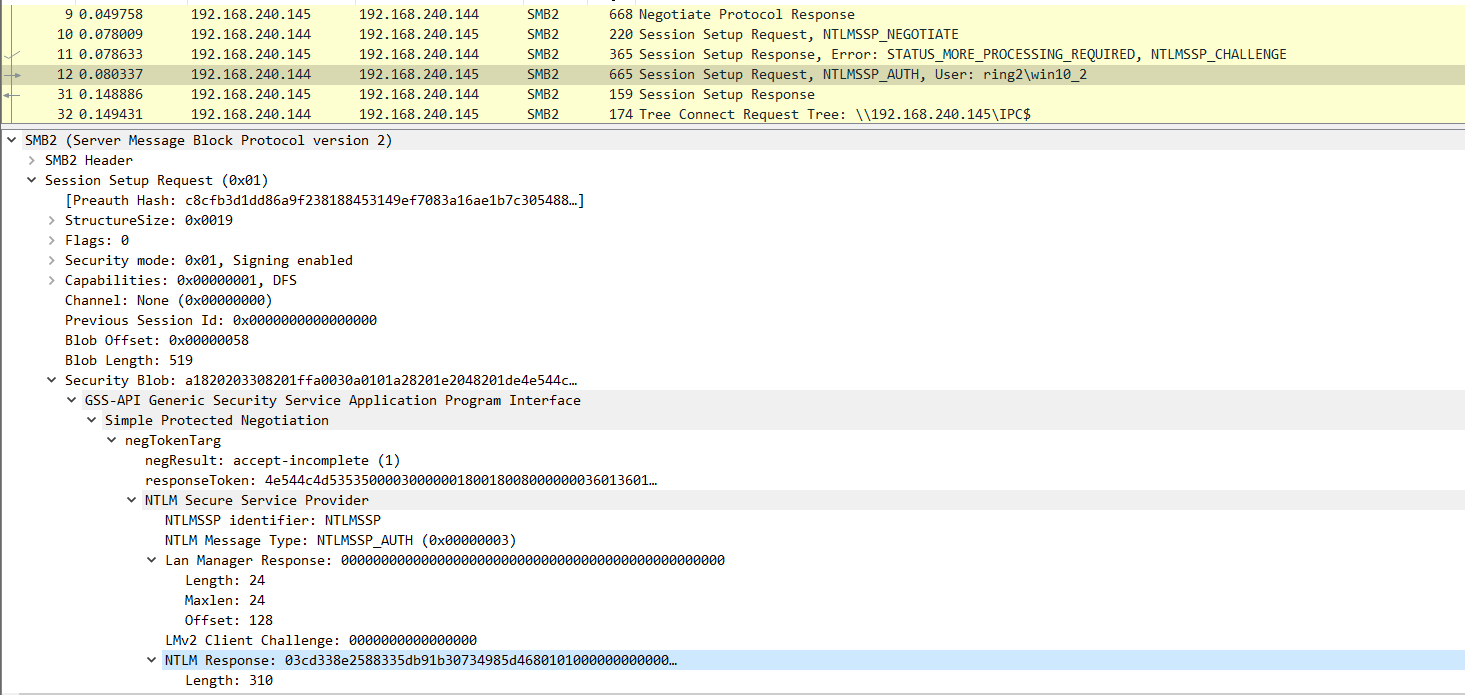Click the Blob Length: 519 field
Screen dimensions: 1465x695
coord(129,360)
